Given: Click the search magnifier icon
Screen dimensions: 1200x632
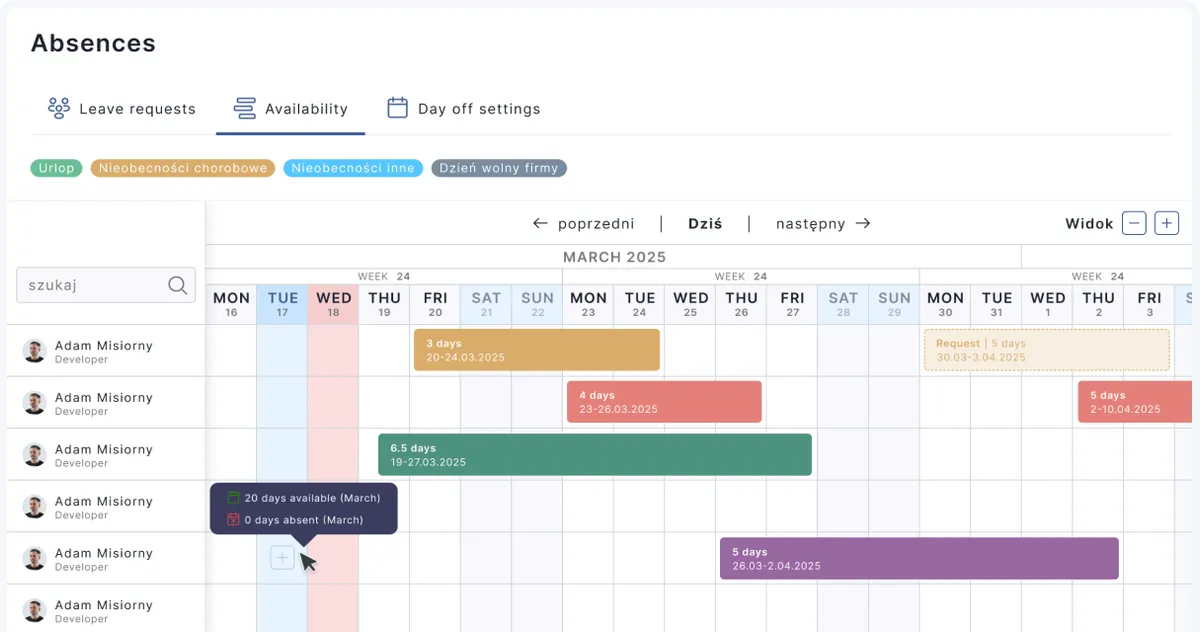Looking at the screenshot, I should coord(177,285).
